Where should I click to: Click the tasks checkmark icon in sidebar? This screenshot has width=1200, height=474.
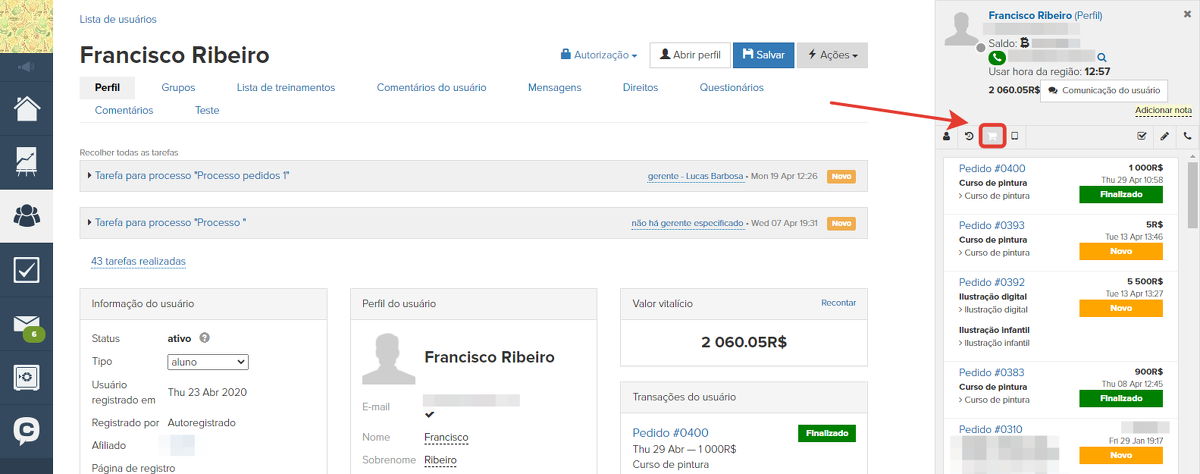point(27,270)
